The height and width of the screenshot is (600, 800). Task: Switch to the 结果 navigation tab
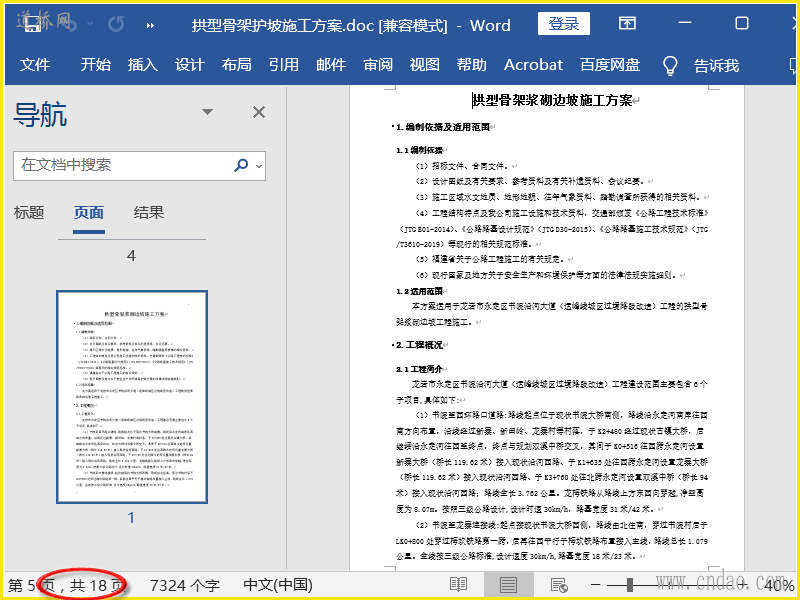(x=148, y=212)
